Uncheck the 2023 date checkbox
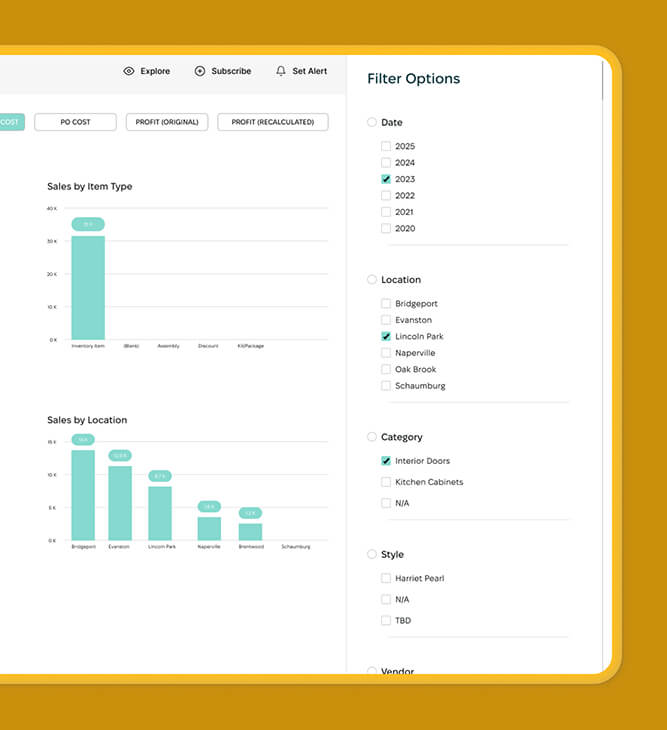This screenshot has width=667, height=730. 386,179
